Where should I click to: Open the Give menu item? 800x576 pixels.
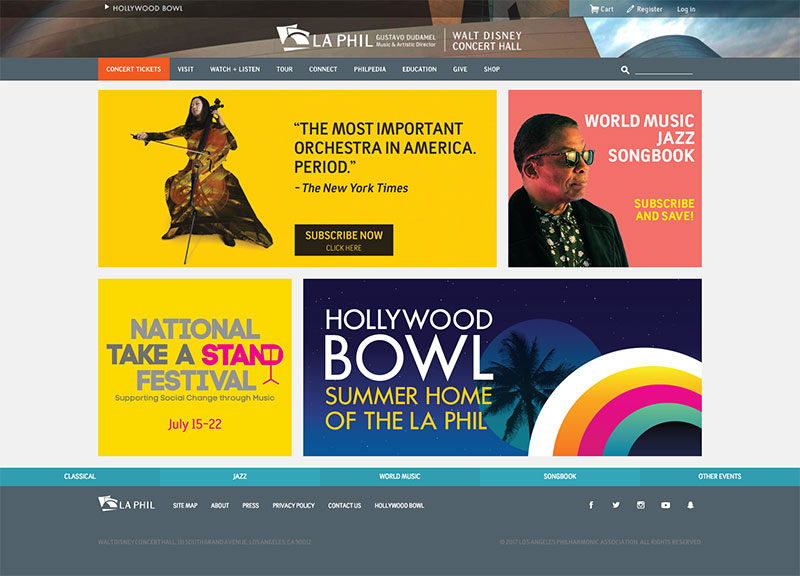460,69
